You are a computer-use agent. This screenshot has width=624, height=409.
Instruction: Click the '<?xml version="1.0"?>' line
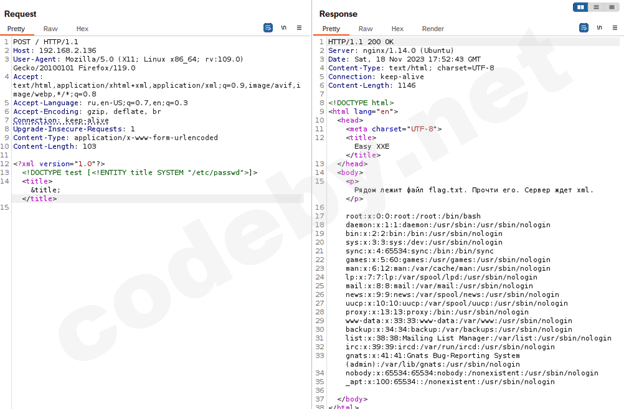(x=59, y=164)
